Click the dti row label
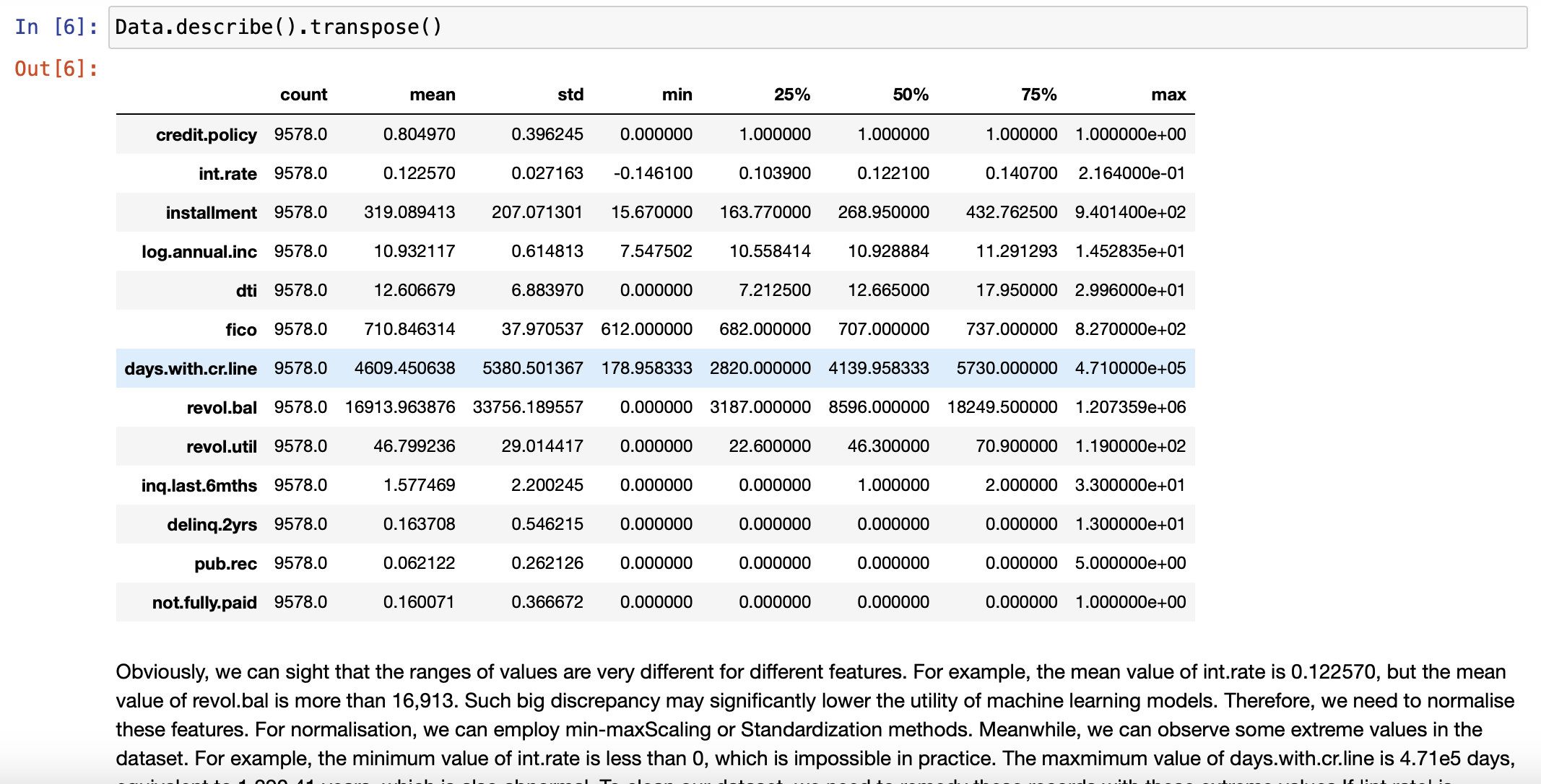This screenshot has width=1541, height=784. click(x=246, y=289)
